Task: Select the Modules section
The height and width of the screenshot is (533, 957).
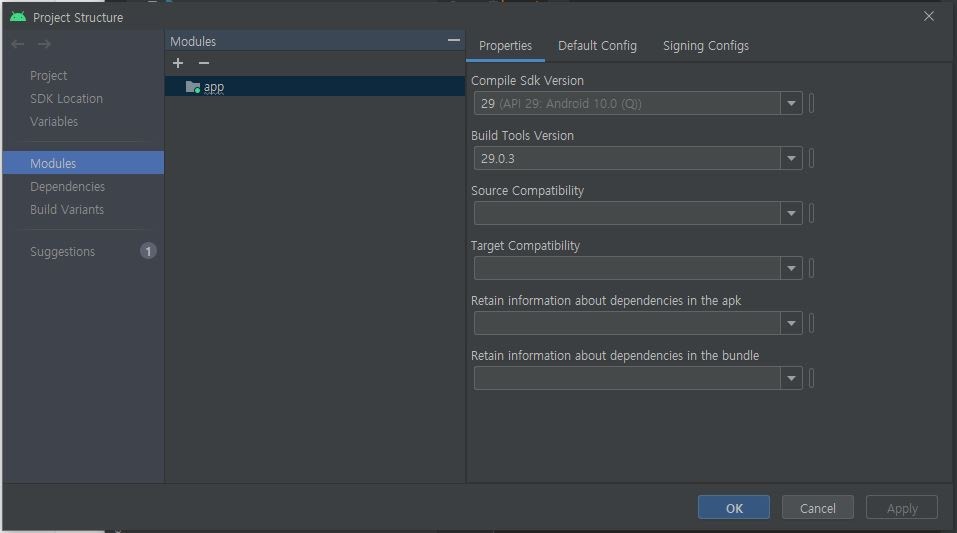Action: coord(83,163)
